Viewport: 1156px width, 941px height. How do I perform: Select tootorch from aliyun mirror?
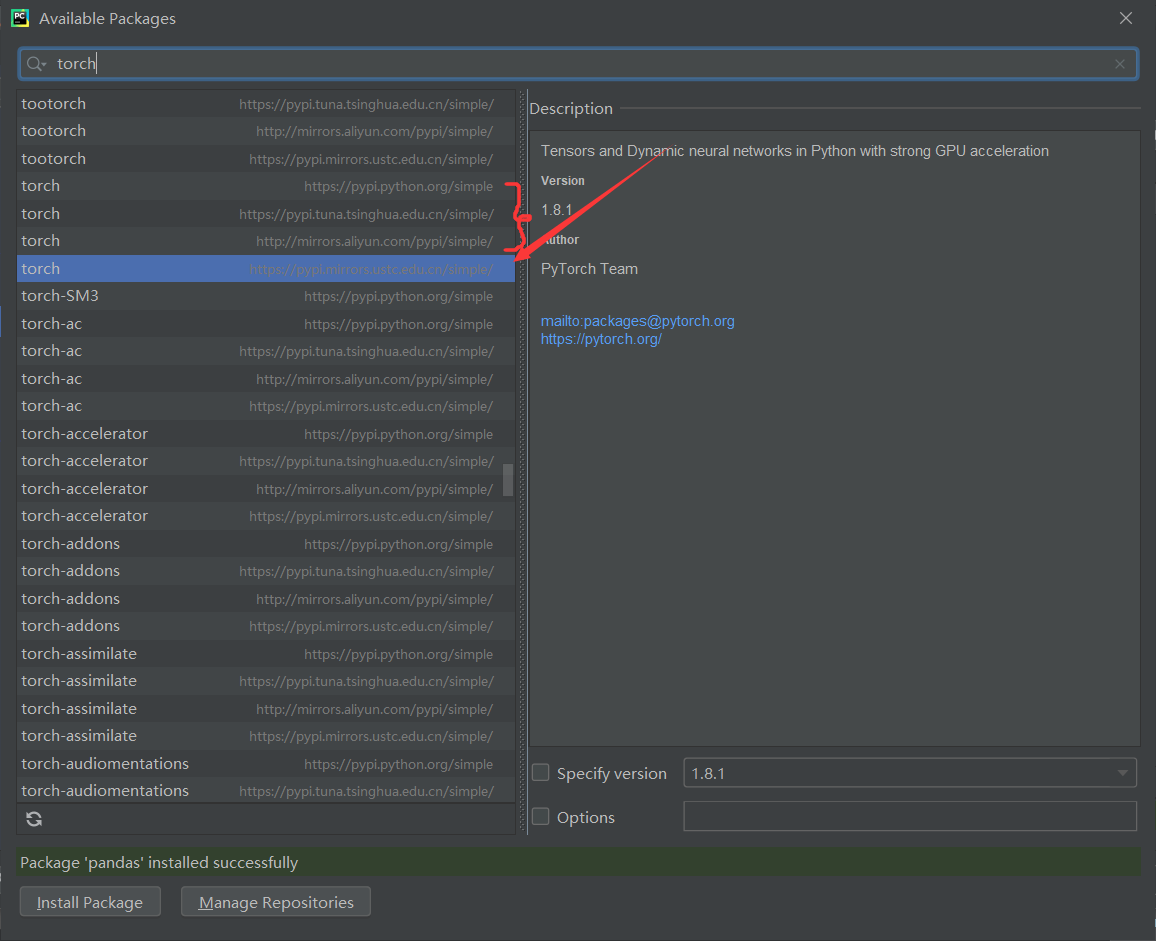[x=265, y=131]
